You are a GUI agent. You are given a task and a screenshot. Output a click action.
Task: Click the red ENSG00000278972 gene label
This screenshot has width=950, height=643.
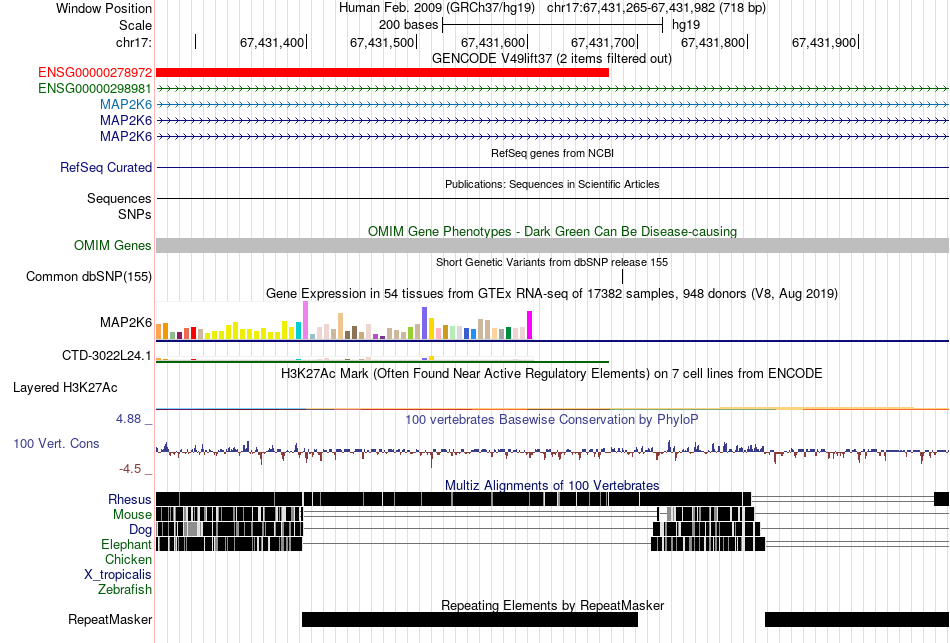[95, 73]
